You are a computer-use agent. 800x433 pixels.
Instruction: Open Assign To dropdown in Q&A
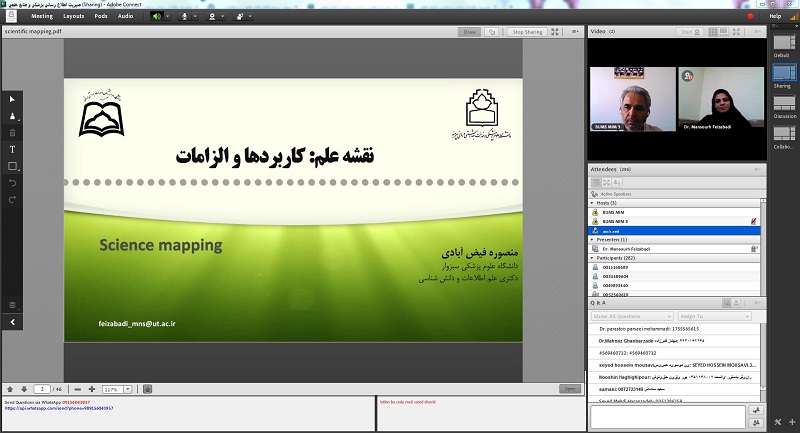coord(714,316)
